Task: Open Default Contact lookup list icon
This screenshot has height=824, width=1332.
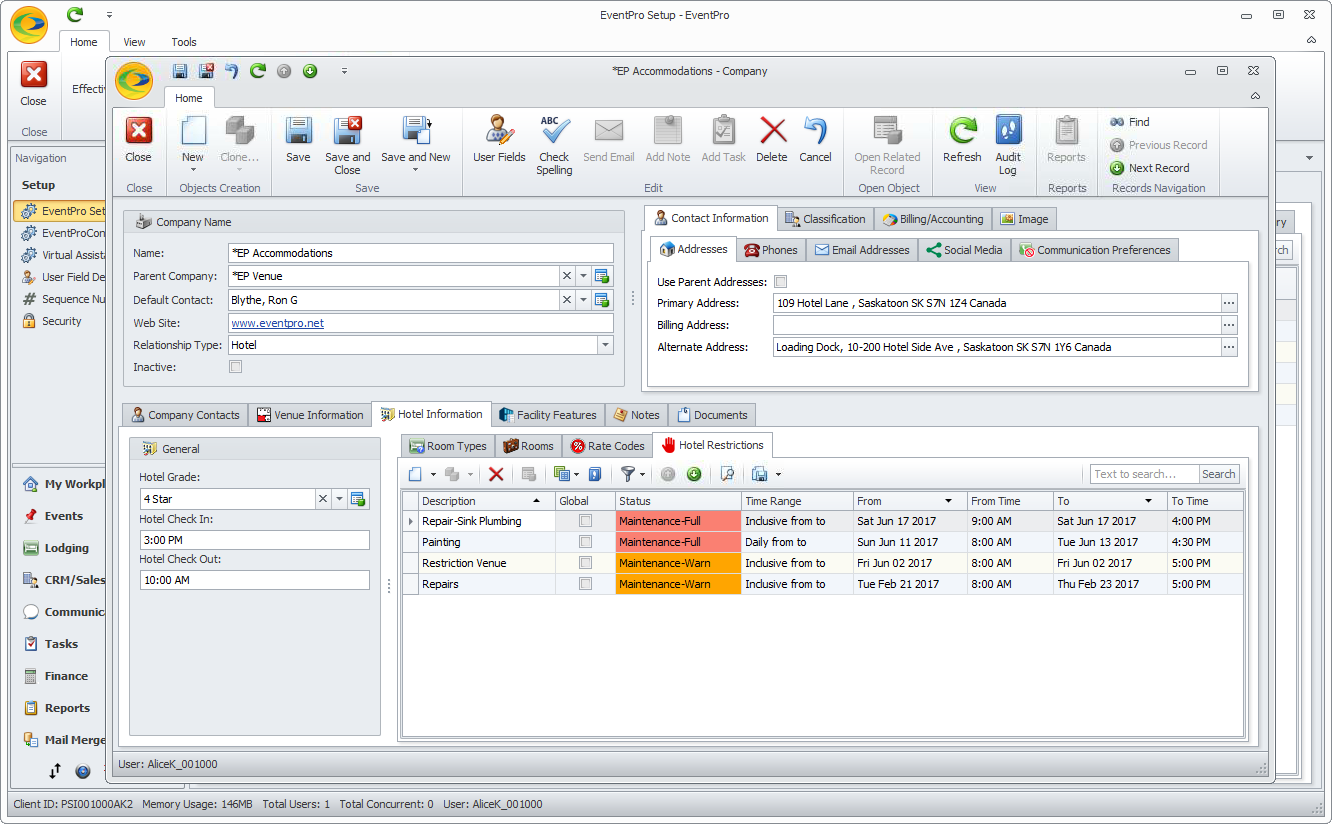Action: 602,300
